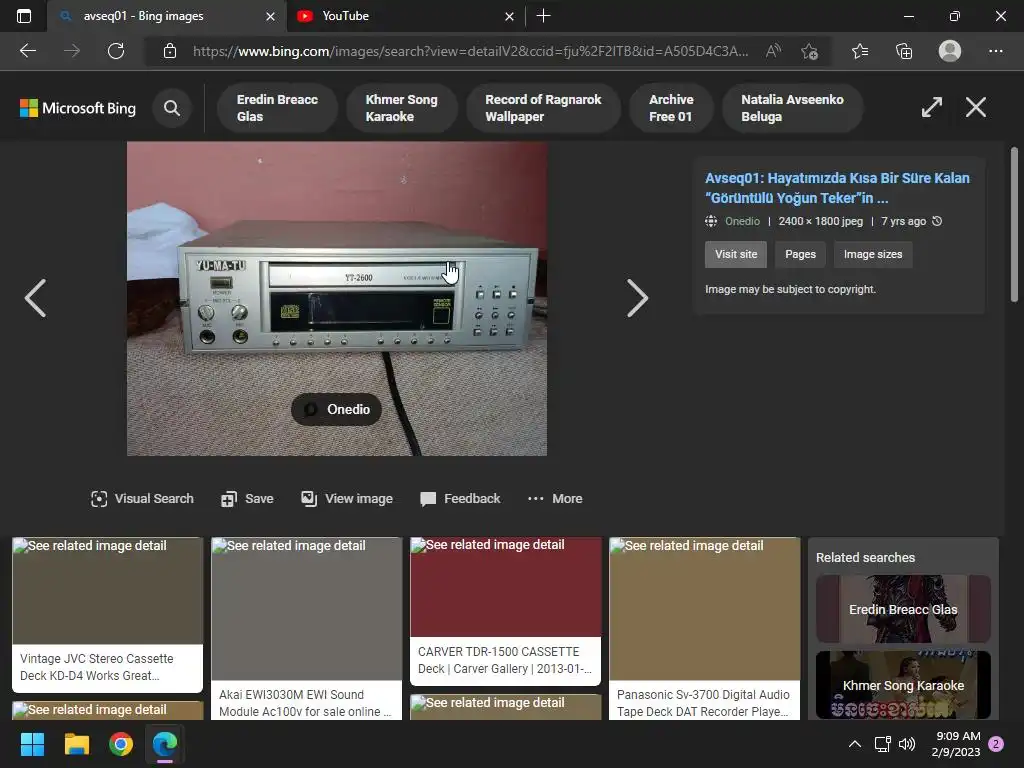Image resolution: width=1024 pixels, height=768 pixels.
Task: Go back to previous page in browser
Action: click(27, 51)
